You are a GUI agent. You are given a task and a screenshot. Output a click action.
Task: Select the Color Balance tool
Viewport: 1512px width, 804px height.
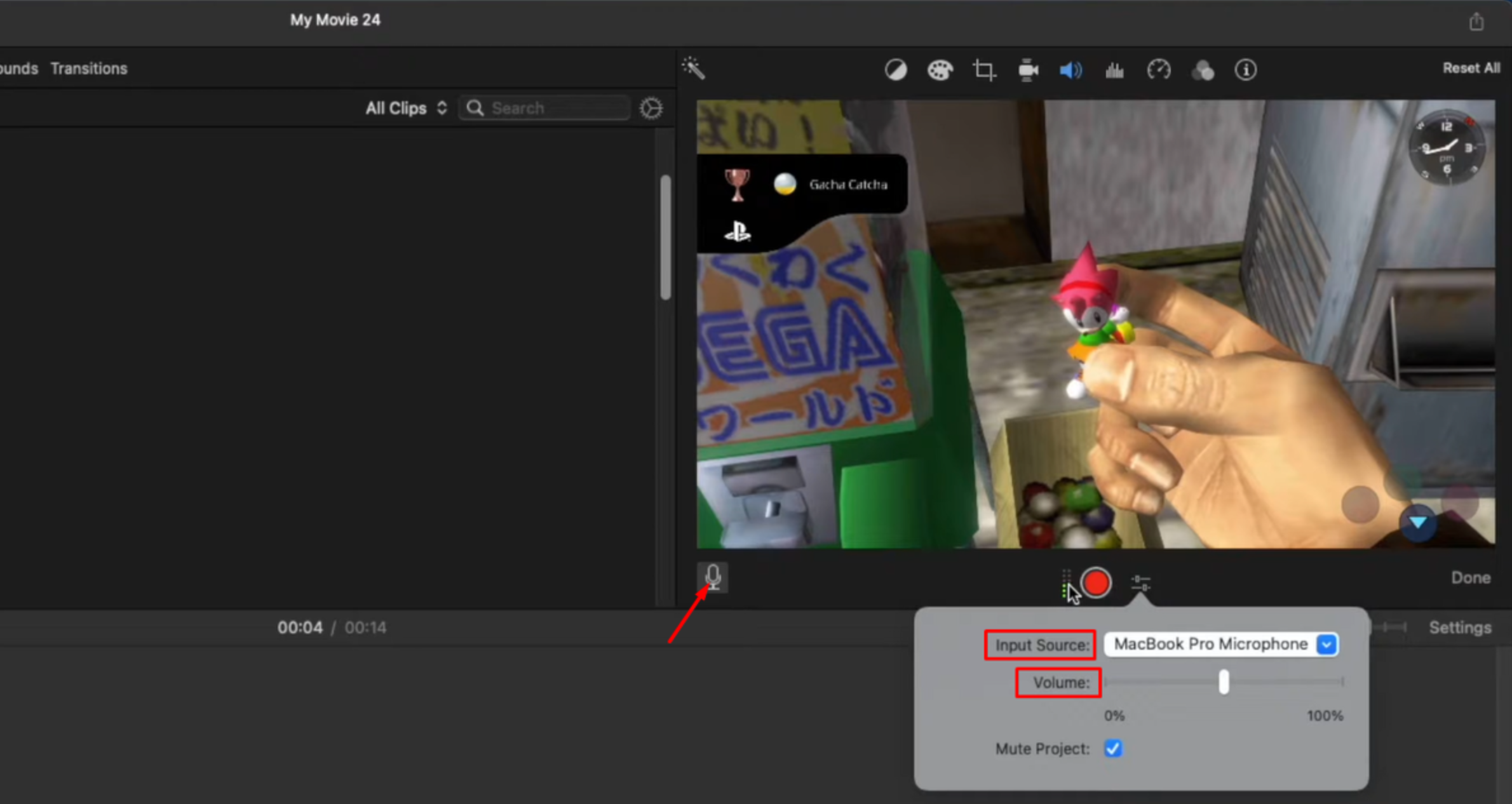[896, 70]
